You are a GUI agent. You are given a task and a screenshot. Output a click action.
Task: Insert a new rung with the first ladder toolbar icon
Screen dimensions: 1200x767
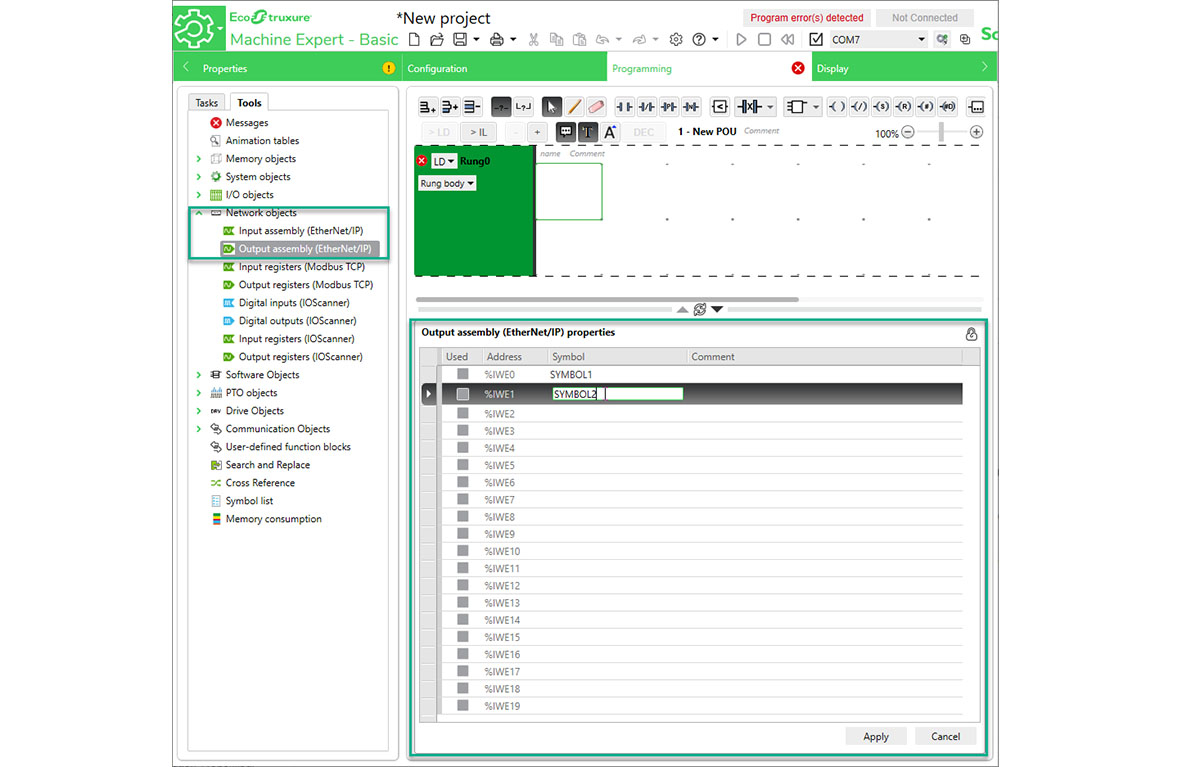pos(427,106)
